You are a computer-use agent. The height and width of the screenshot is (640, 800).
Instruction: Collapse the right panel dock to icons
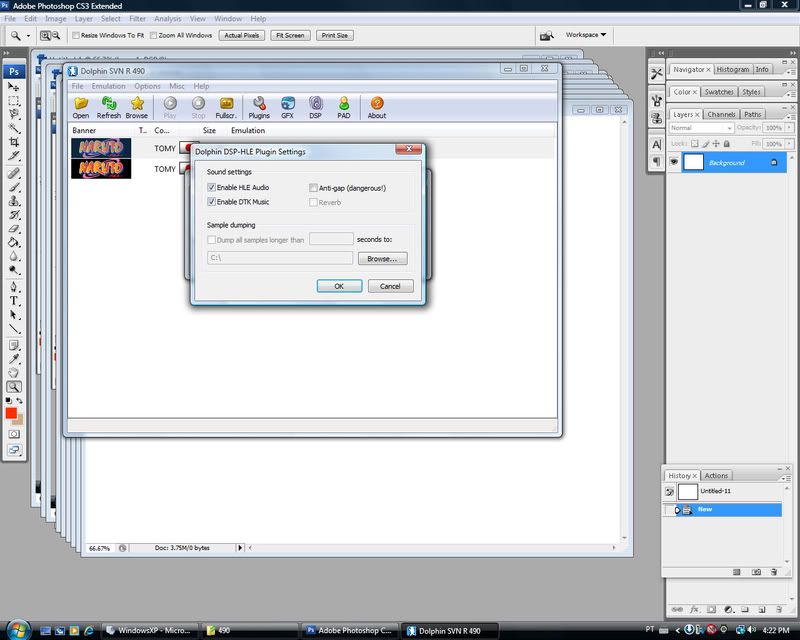point(792,53)
